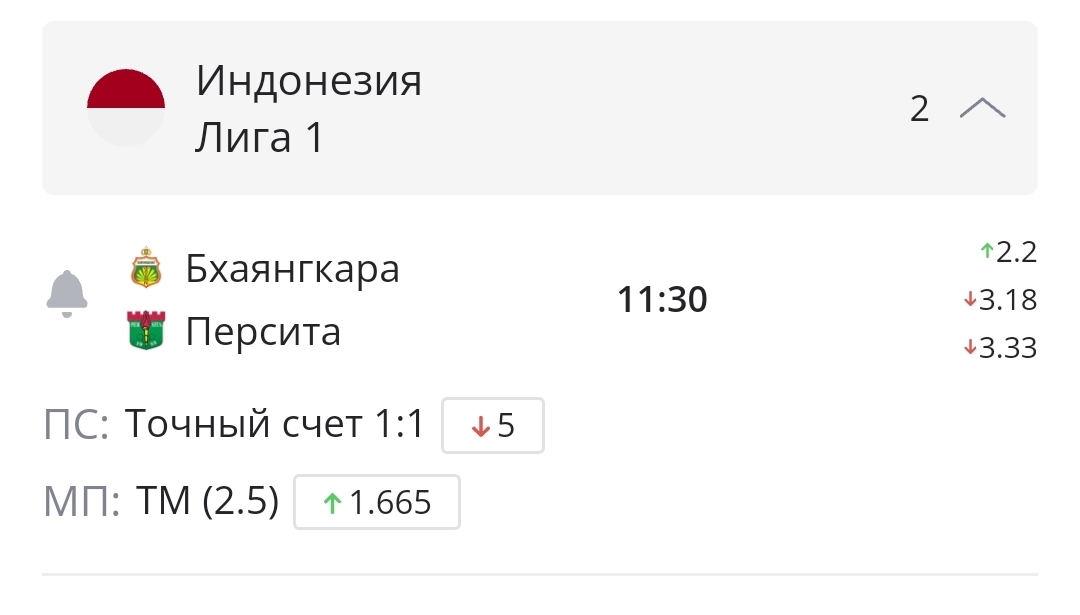Open the Персита team name
1080x615 pixels.
click(x=263, y=331)
